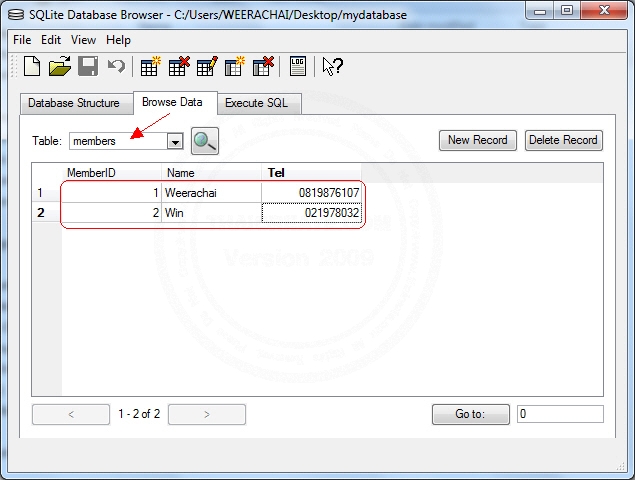Click the MemberID column header
The width and height of the screenshot is (635, 480).
coord(112,173)
